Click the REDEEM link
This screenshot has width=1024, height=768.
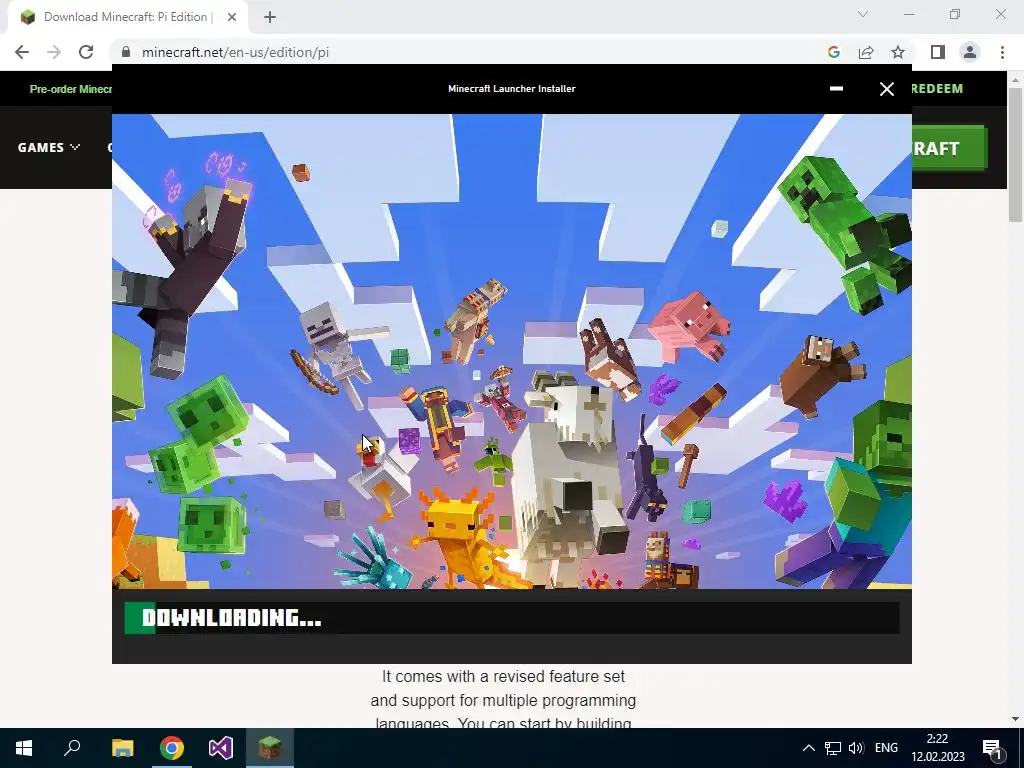coord(937,89)
